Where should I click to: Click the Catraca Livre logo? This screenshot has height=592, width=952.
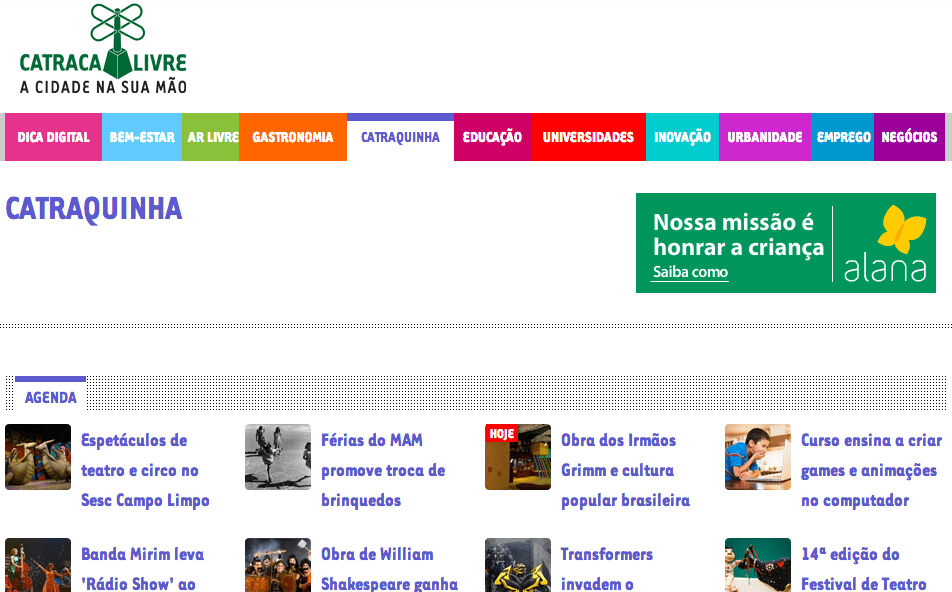(x=103, y=49)
